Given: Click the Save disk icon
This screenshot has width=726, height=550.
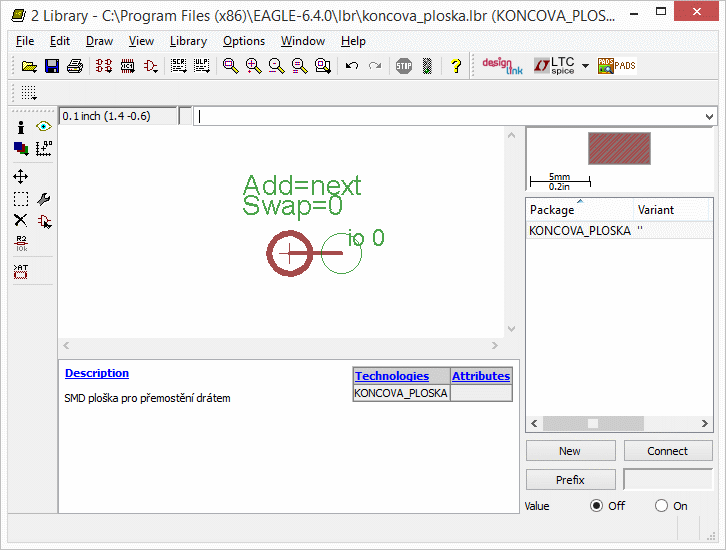Looking at the screenshot, I should [x=52, y=66].
